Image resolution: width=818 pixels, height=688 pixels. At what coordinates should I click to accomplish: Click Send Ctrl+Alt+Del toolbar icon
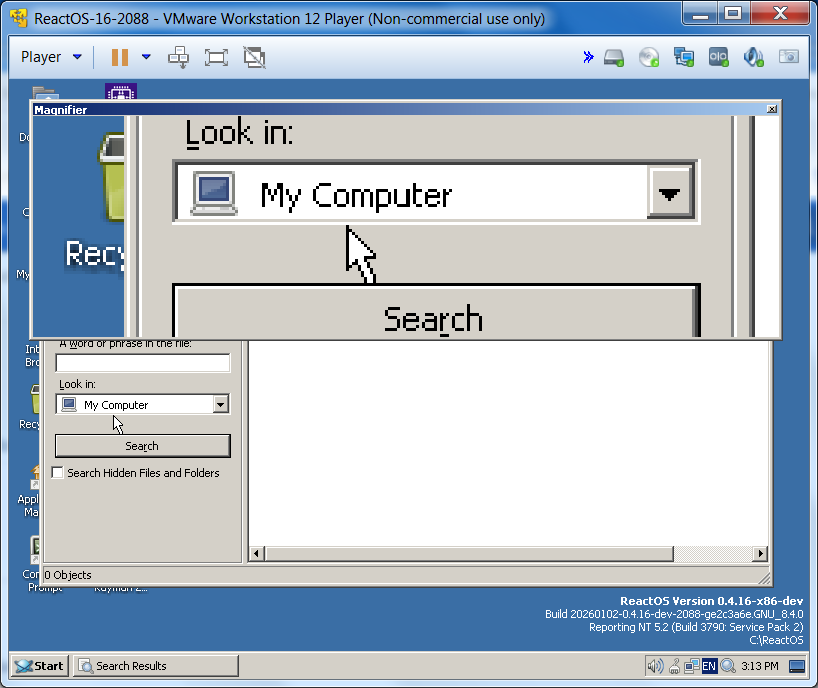point(178,57)
